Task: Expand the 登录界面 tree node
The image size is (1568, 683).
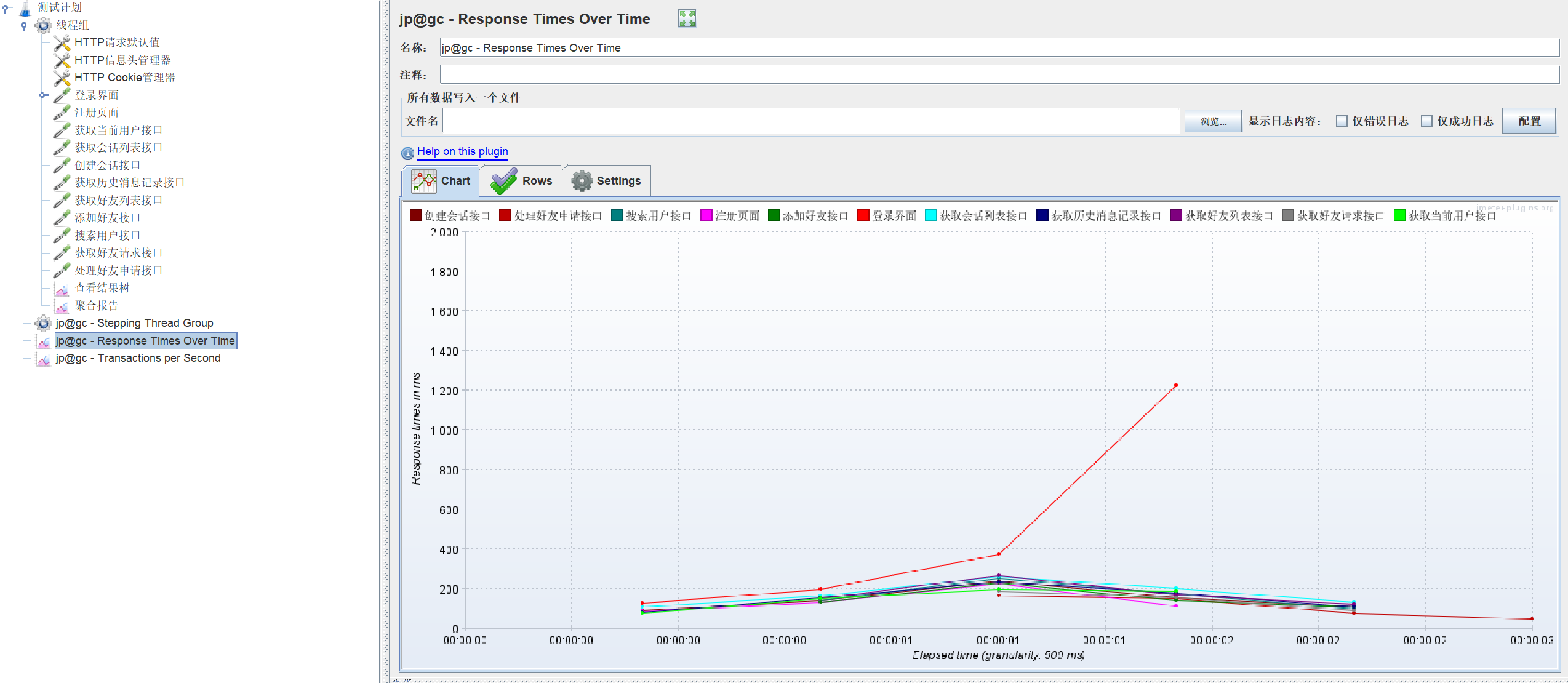Action: pos(43,95)
